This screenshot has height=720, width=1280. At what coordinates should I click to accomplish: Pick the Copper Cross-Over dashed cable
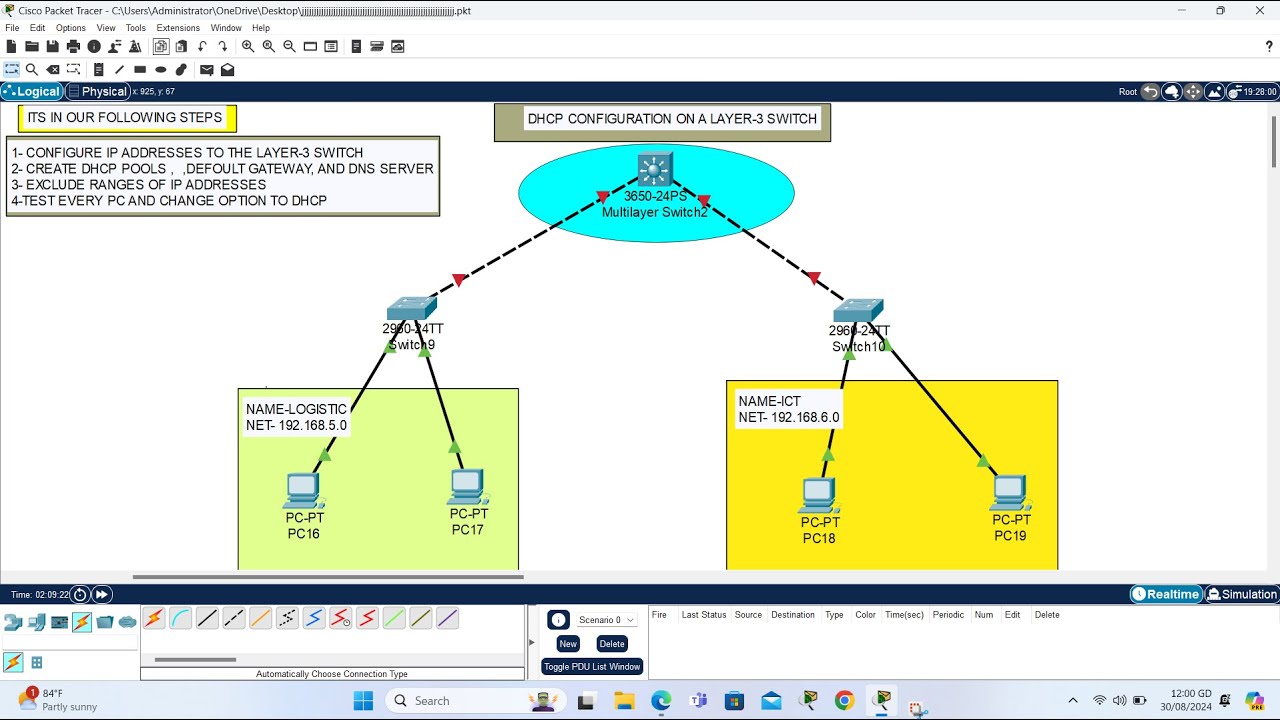pyautogui.click(x=234, y=619)
